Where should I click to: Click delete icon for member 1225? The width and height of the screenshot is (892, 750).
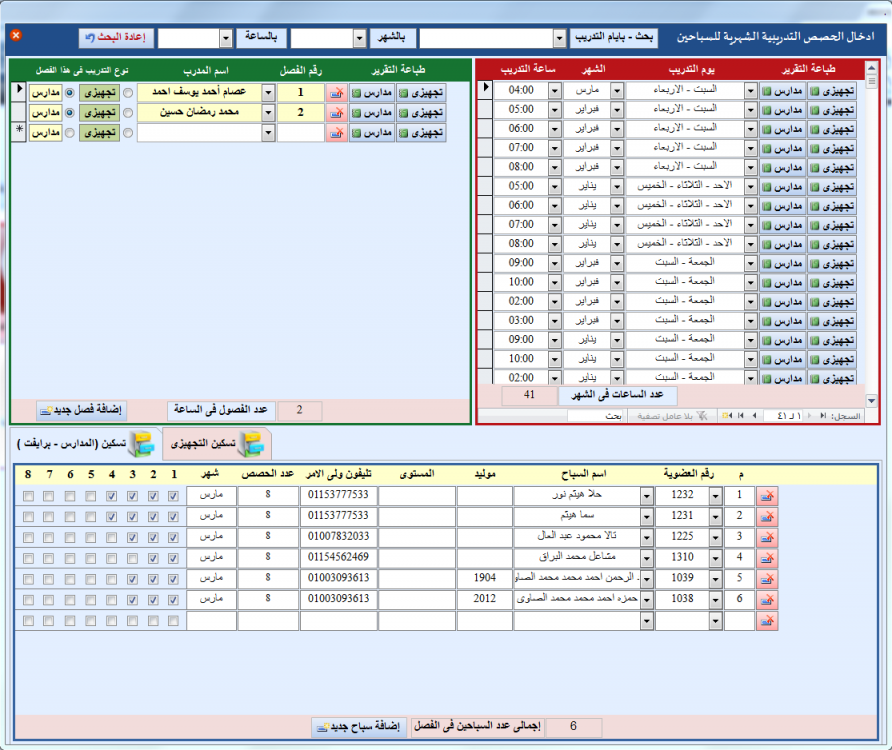coord(767,538)
